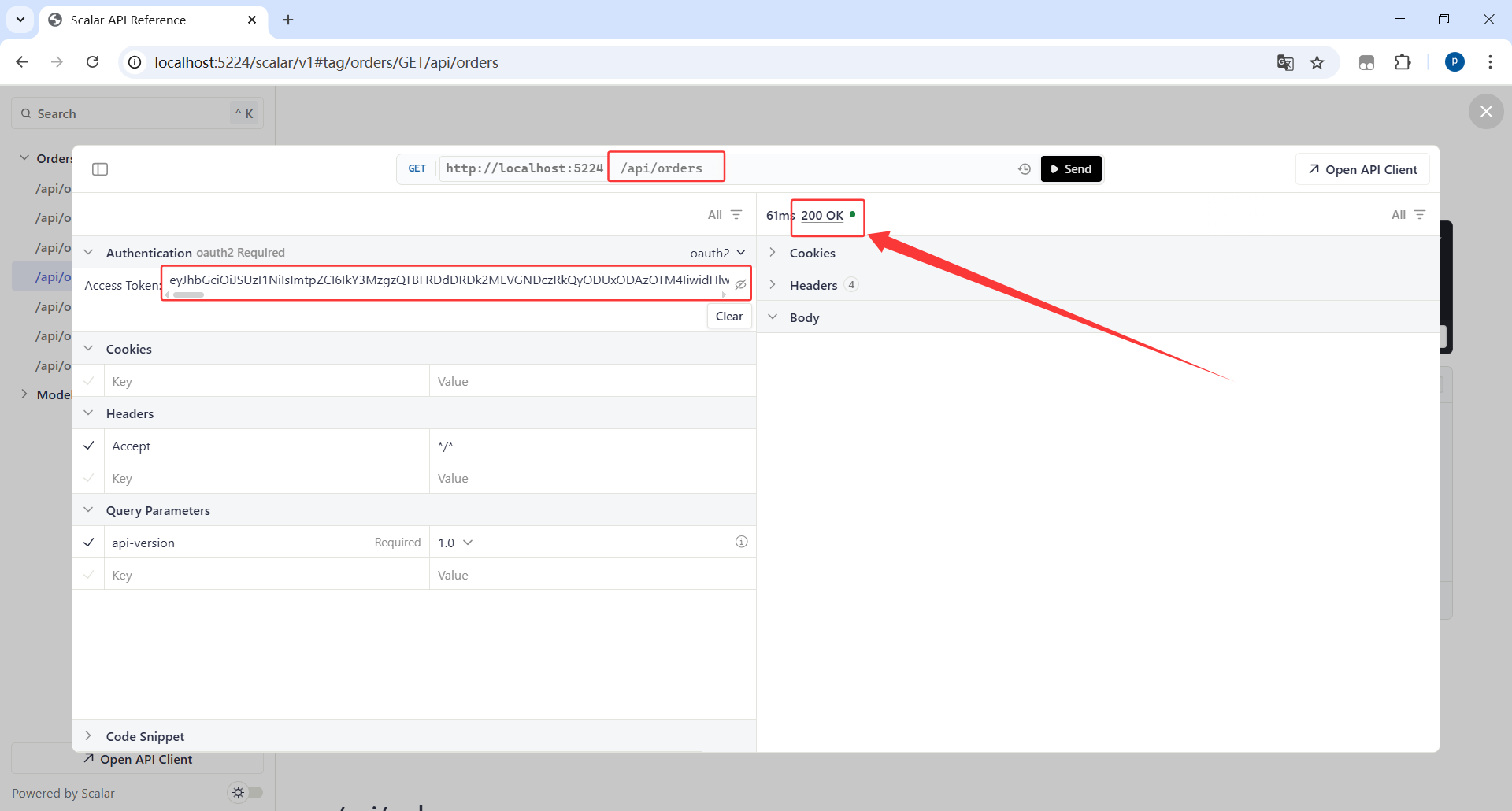The height and width of the screenshot is (811, 1512).
Task: Collapse the Query Parameters section
Action: point(88,509)
